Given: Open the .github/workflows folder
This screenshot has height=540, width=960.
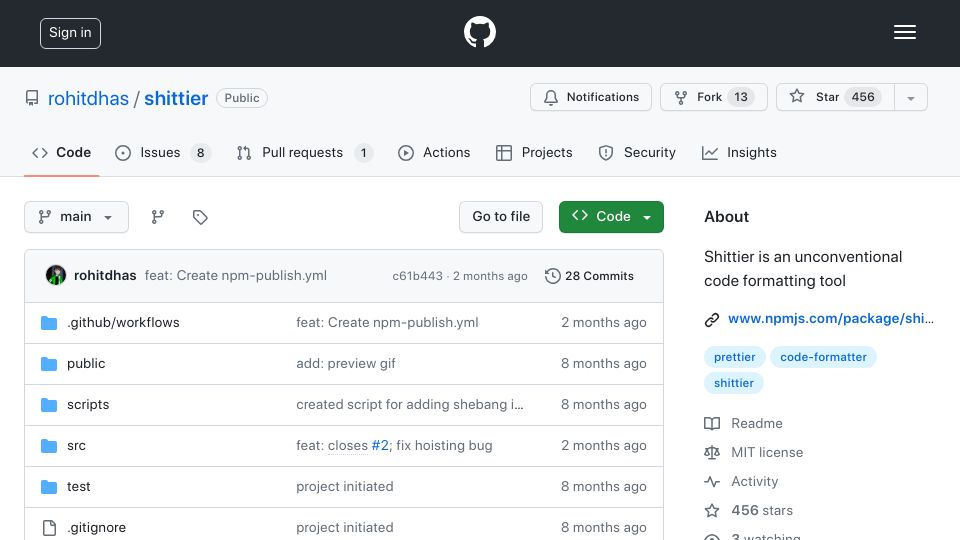Looking at the screenshot, I should pos(123,323).
